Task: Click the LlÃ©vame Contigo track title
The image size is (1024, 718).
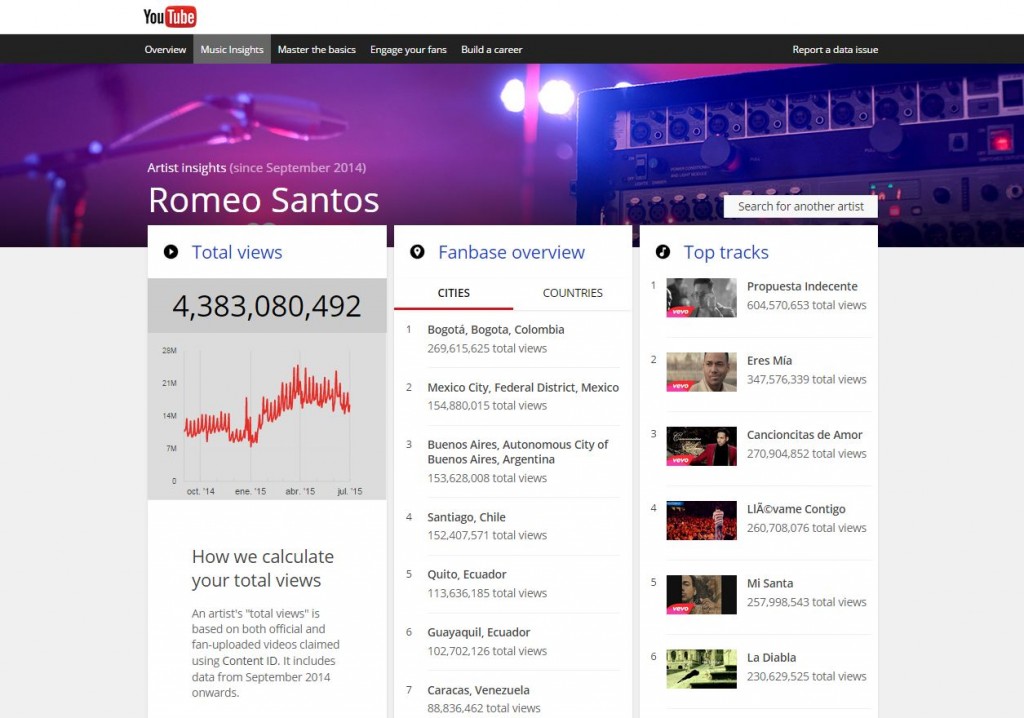Action: [x=796, y=509]
